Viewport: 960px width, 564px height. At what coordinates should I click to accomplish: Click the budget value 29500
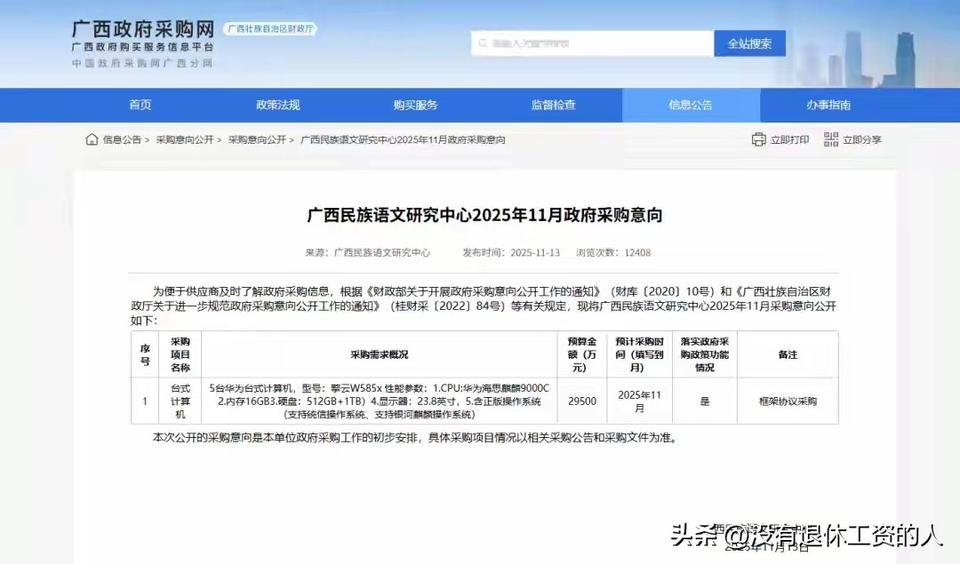(582, 401)
